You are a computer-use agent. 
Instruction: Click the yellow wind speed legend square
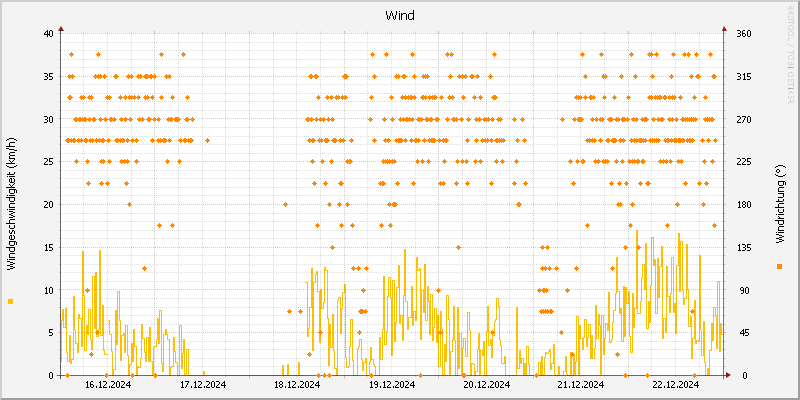point(11,302)
